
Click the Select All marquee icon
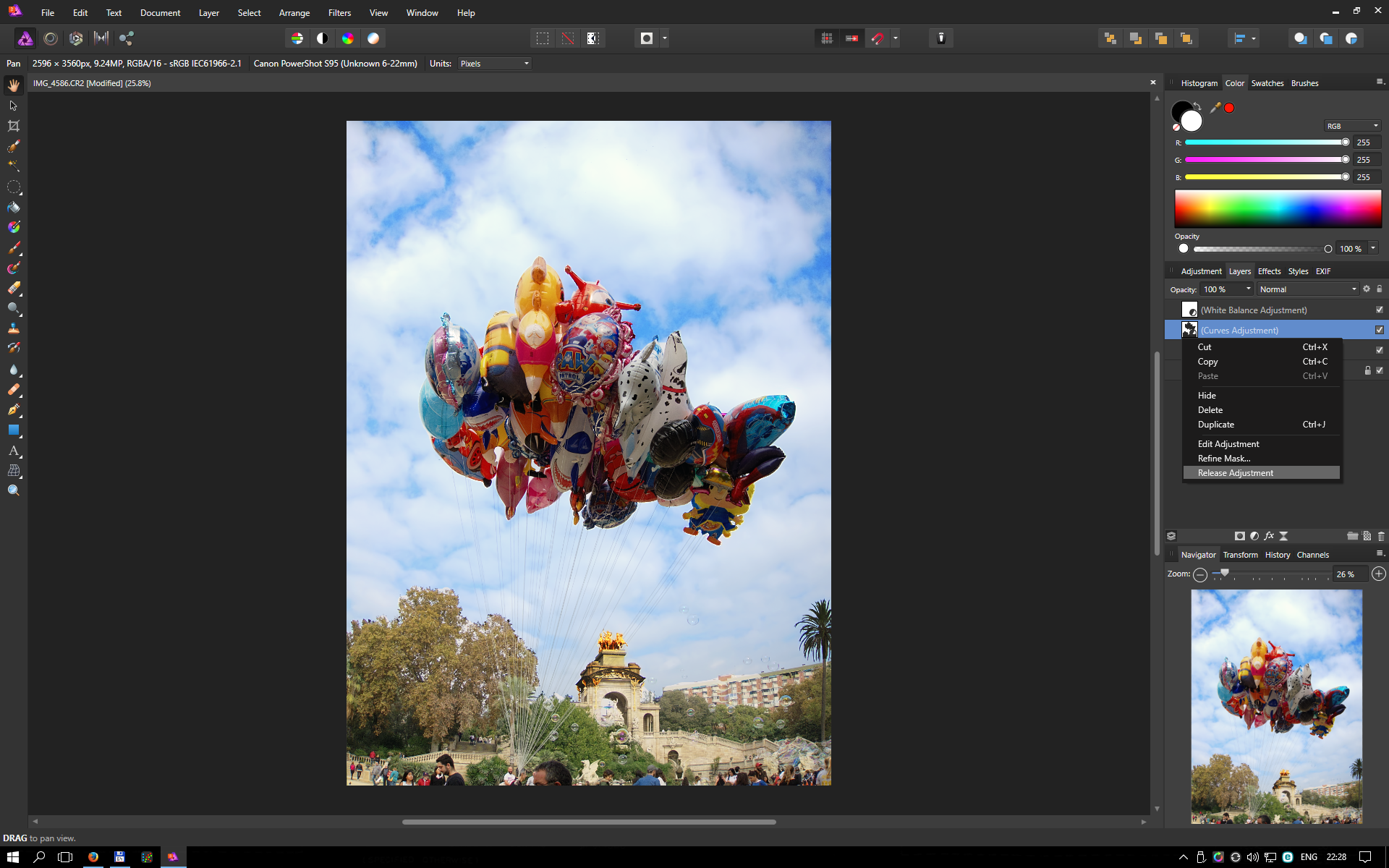click(x=543, y=38)
